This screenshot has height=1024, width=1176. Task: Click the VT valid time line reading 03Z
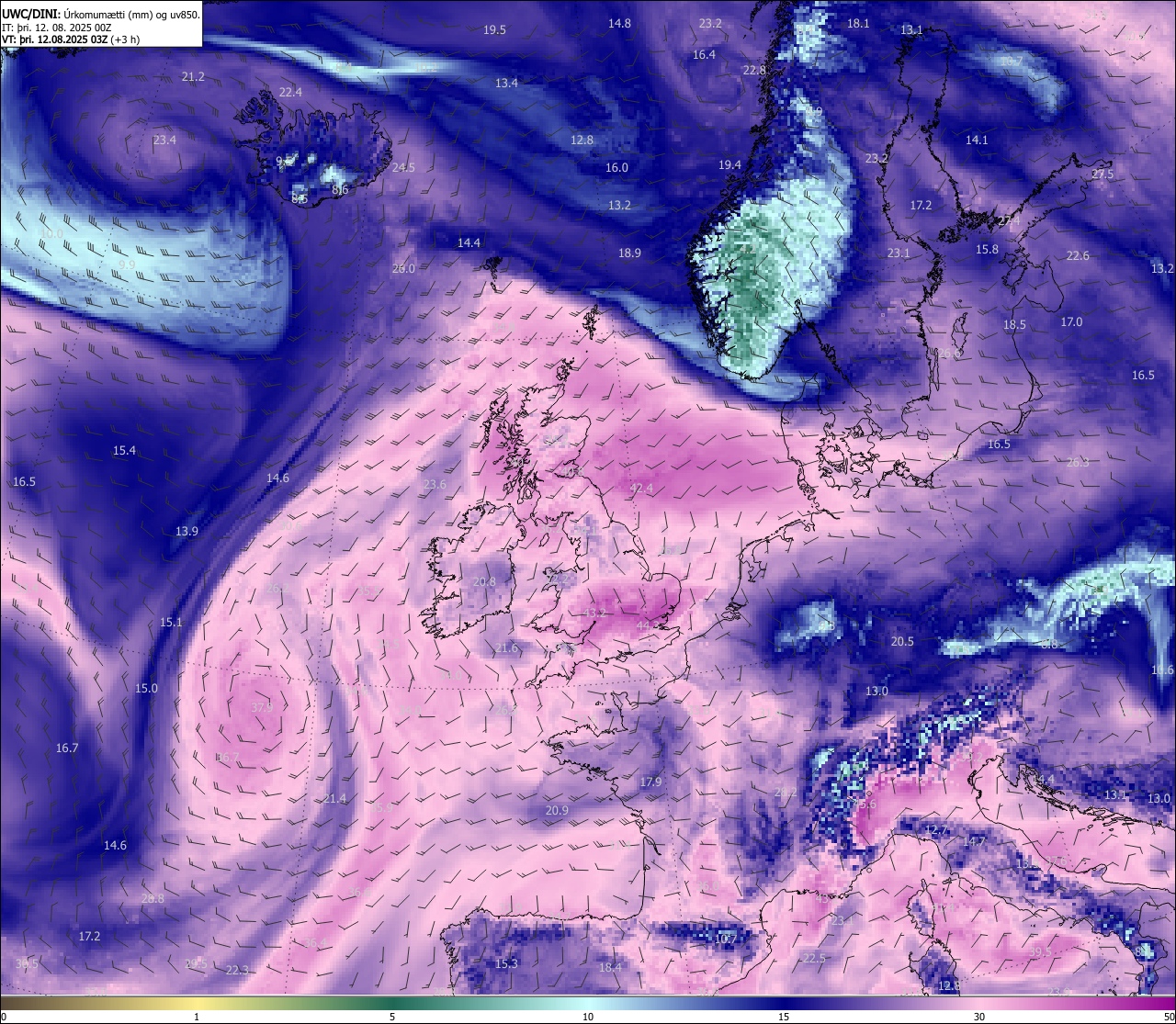pos(71,39)
